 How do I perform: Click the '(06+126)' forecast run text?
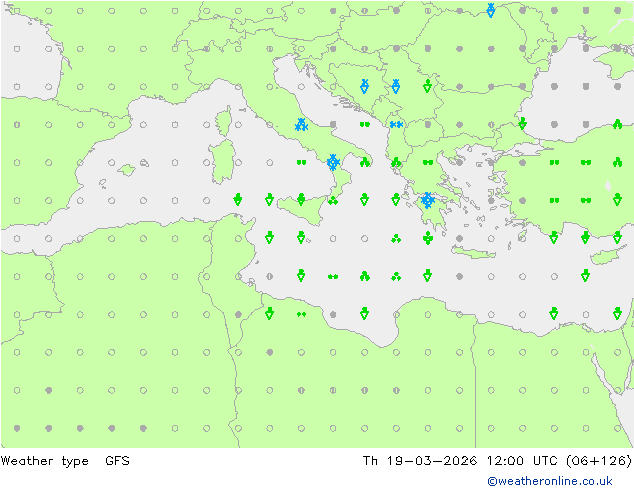point(599,460)
